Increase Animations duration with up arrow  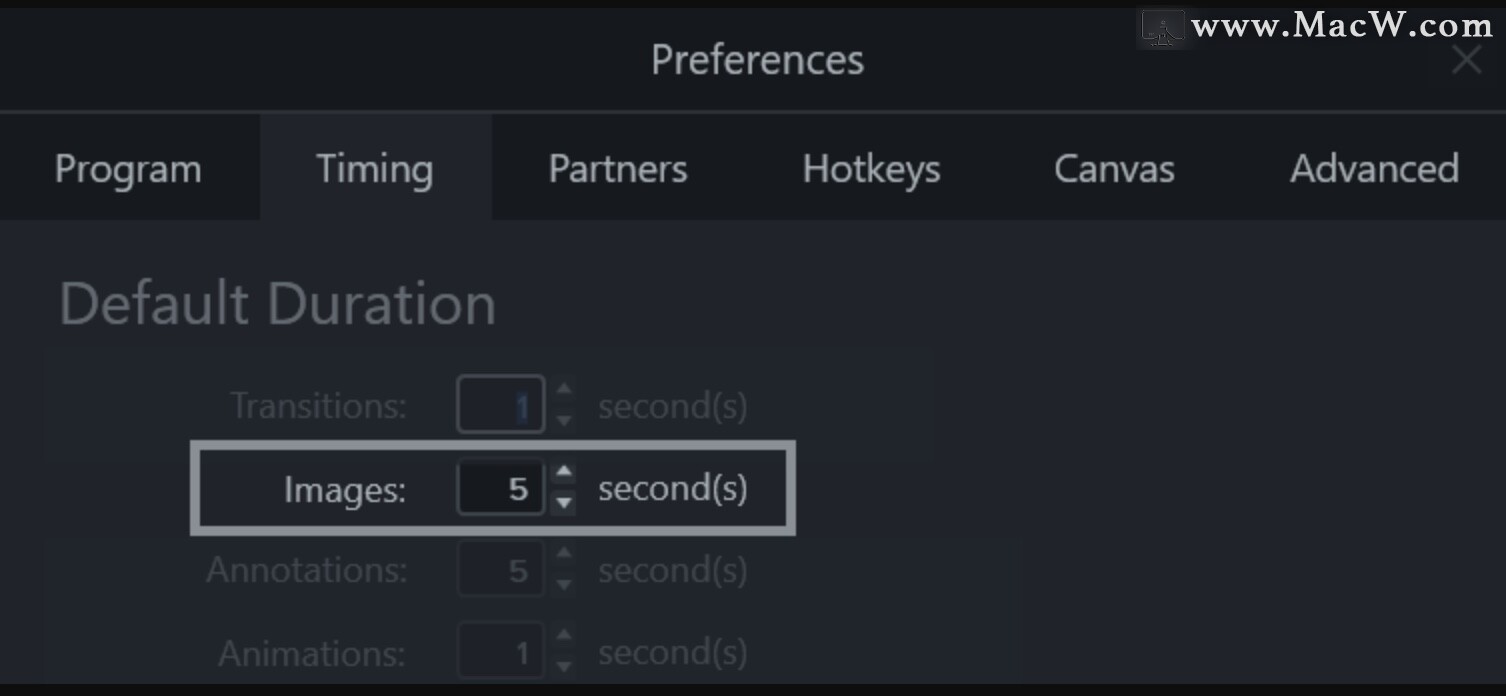coord(564,636)
